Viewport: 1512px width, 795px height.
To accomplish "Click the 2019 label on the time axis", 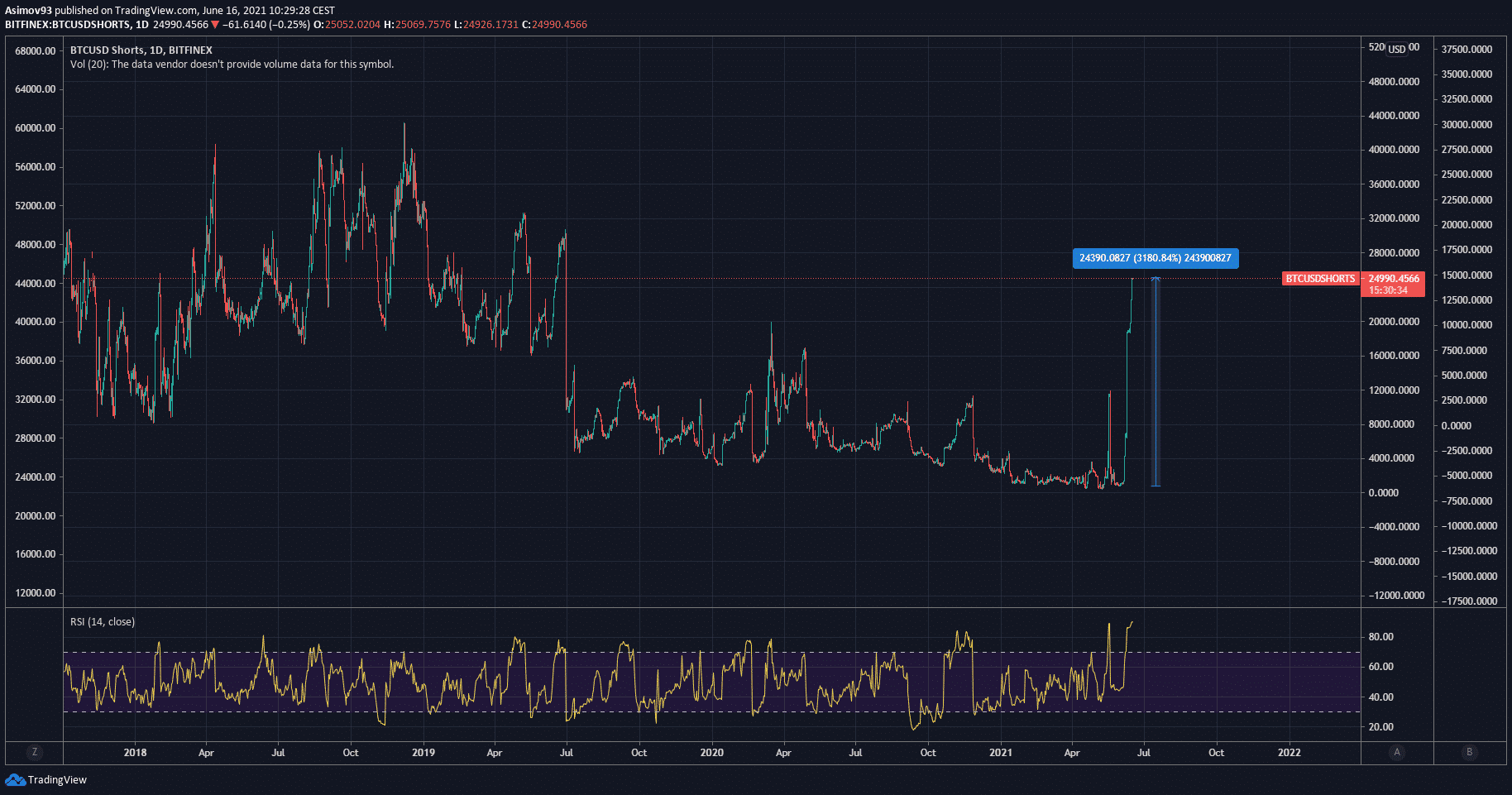I will (423, 753).
